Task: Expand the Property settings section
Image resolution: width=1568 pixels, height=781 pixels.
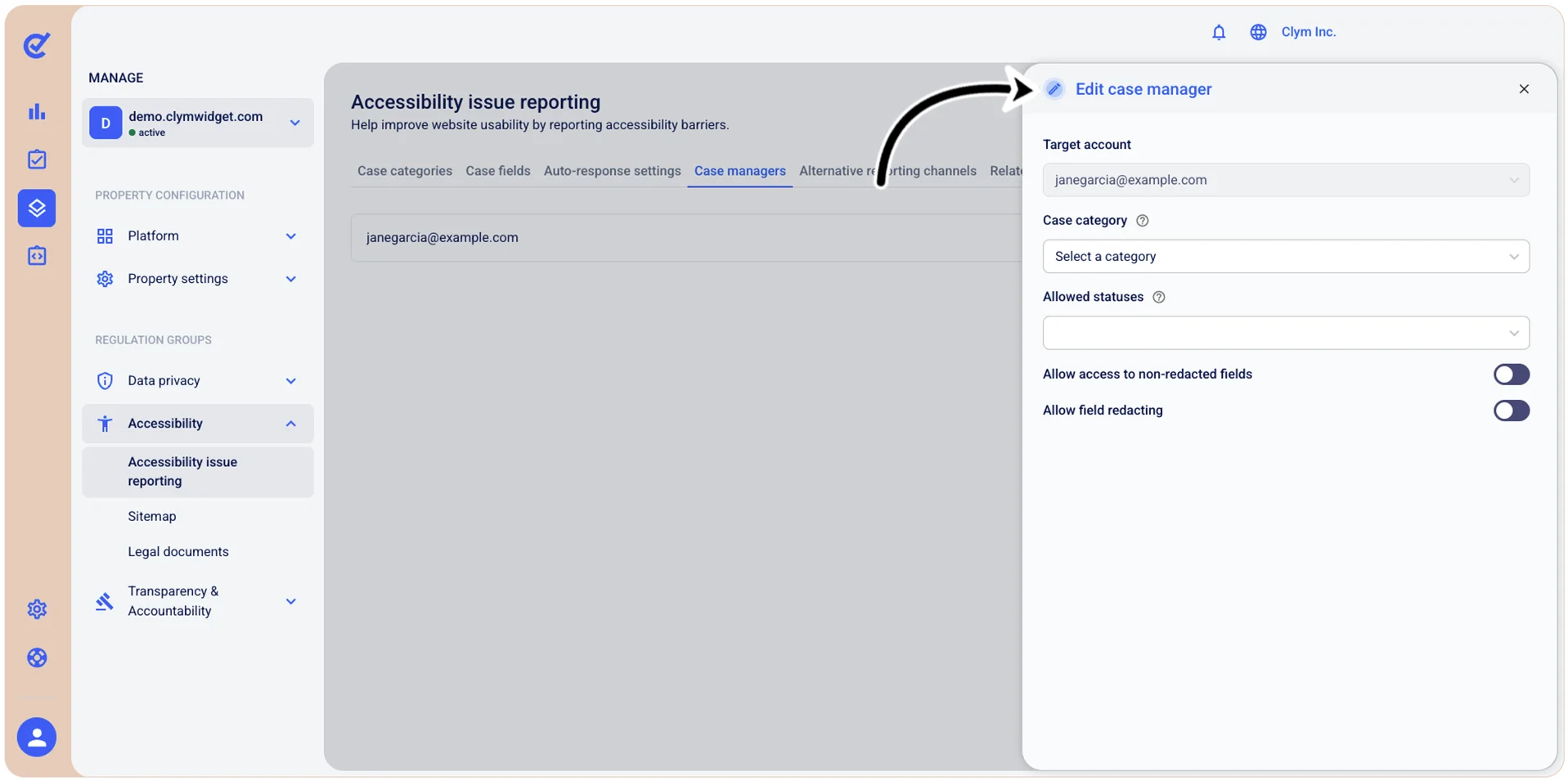Action: pos(290,279)
